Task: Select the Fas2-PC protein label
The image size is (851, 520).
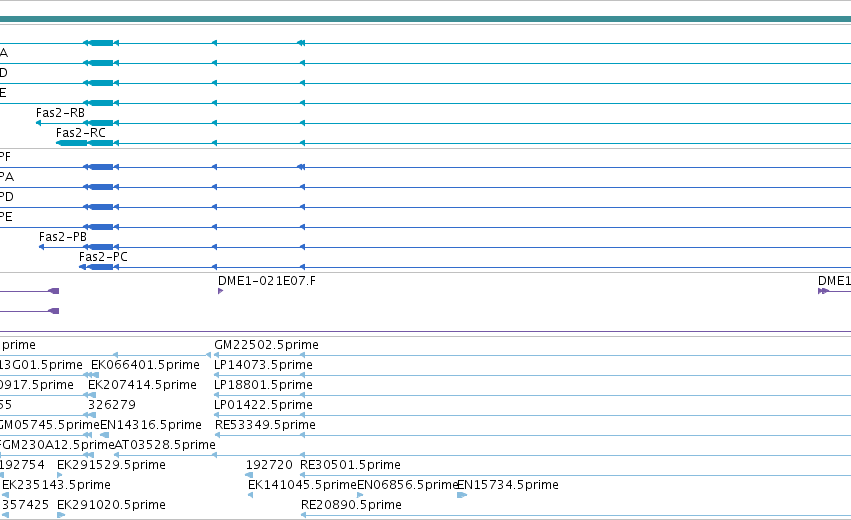Action: click(103, 257)
